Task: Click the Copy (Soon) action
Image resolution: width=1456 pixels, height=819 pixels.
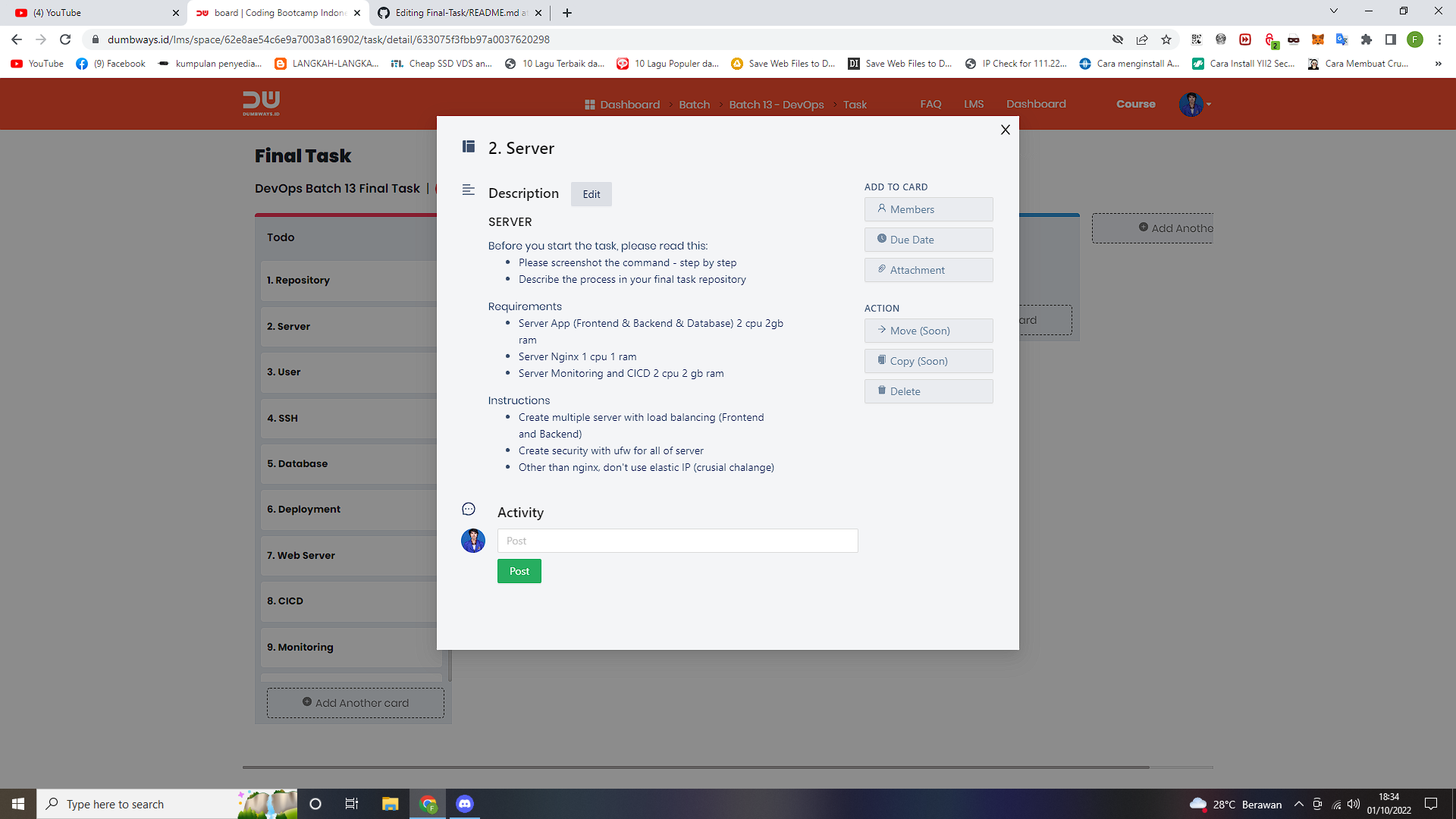Action: [928, 361]
